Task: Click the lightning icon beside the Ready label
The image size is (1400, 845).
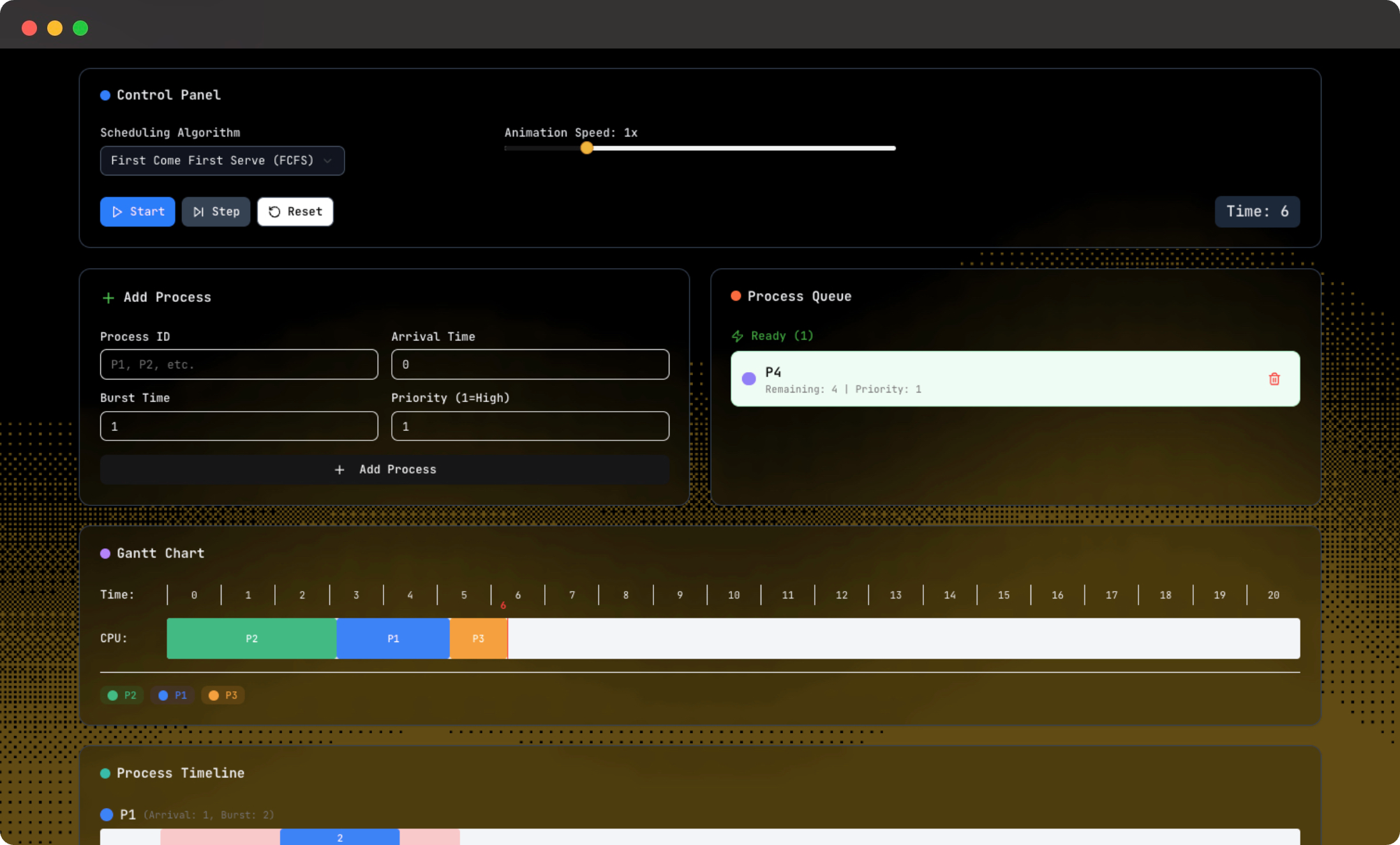Action: [738, 336]
